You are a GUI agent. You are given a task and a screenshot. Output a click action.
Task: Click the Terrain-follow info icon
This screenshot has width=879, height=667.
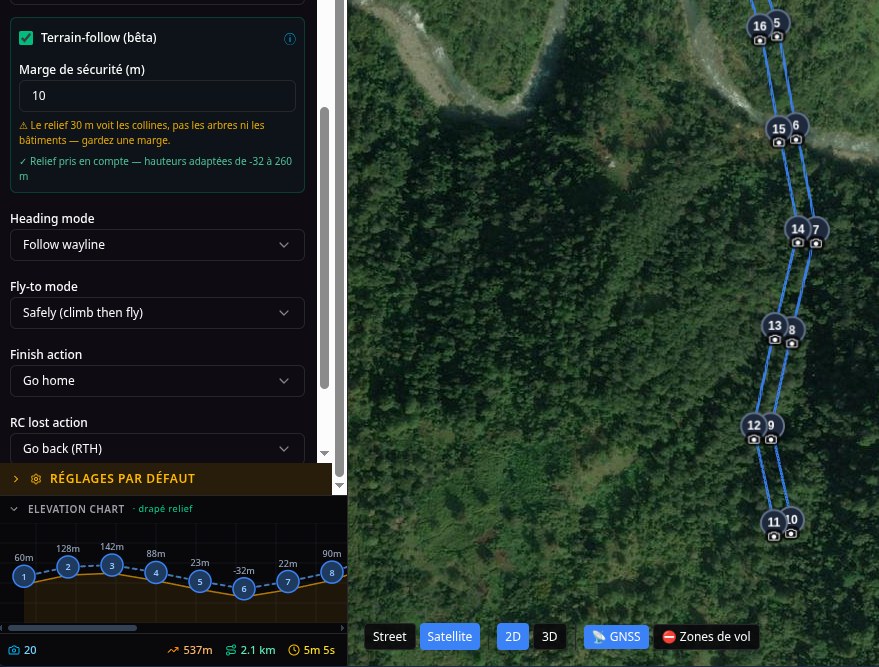[290, 39]
